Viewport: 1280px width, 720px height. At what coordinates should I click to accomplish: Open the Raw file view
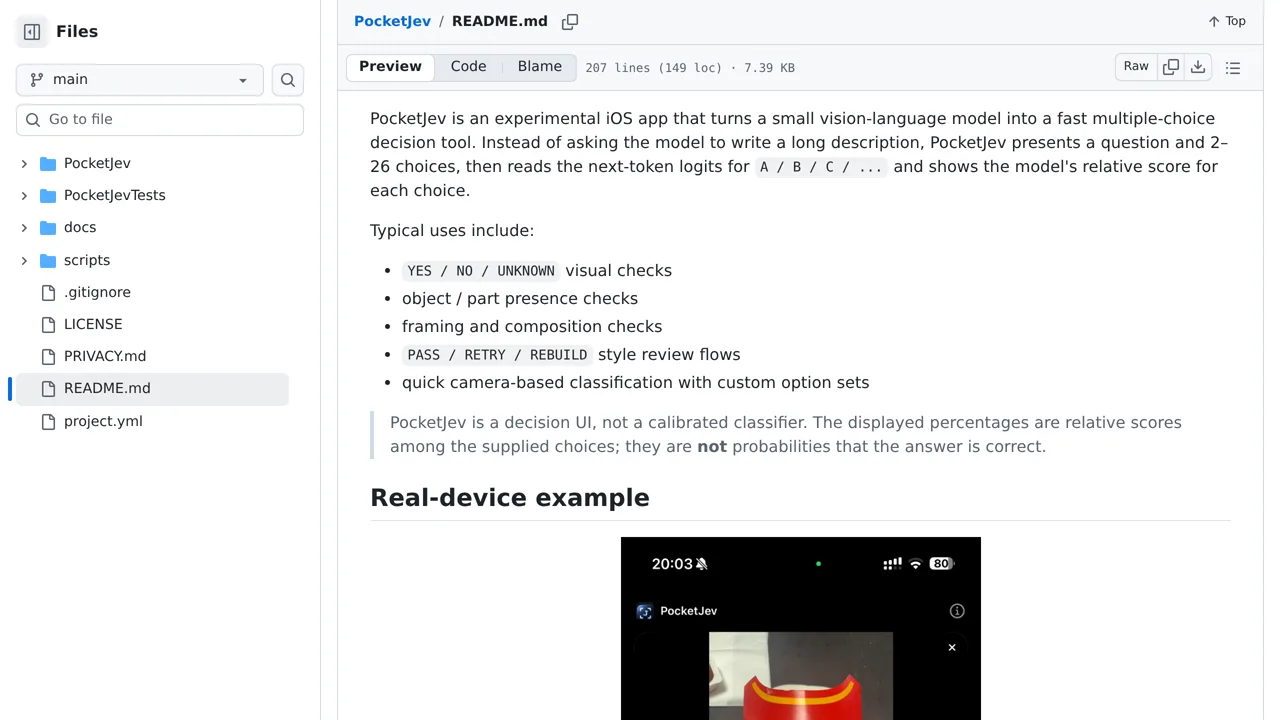(x=1136, y=67)
